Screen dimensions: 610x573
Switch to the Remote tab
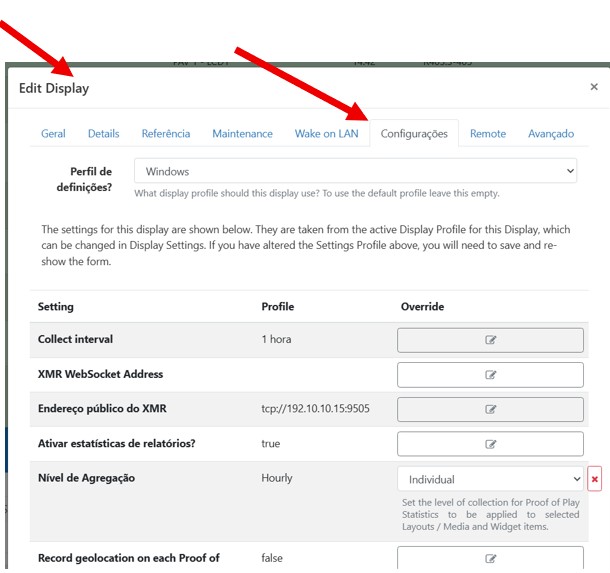tap(487, 133)
